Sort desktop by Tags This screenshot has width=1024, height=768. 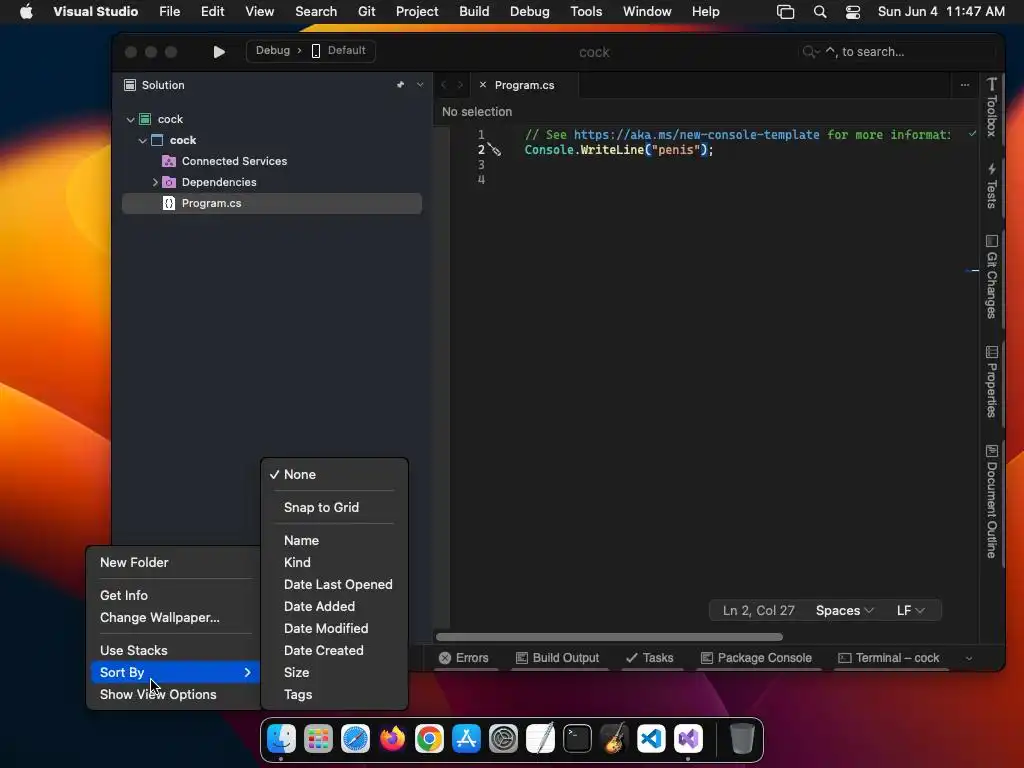coord(334,695)
